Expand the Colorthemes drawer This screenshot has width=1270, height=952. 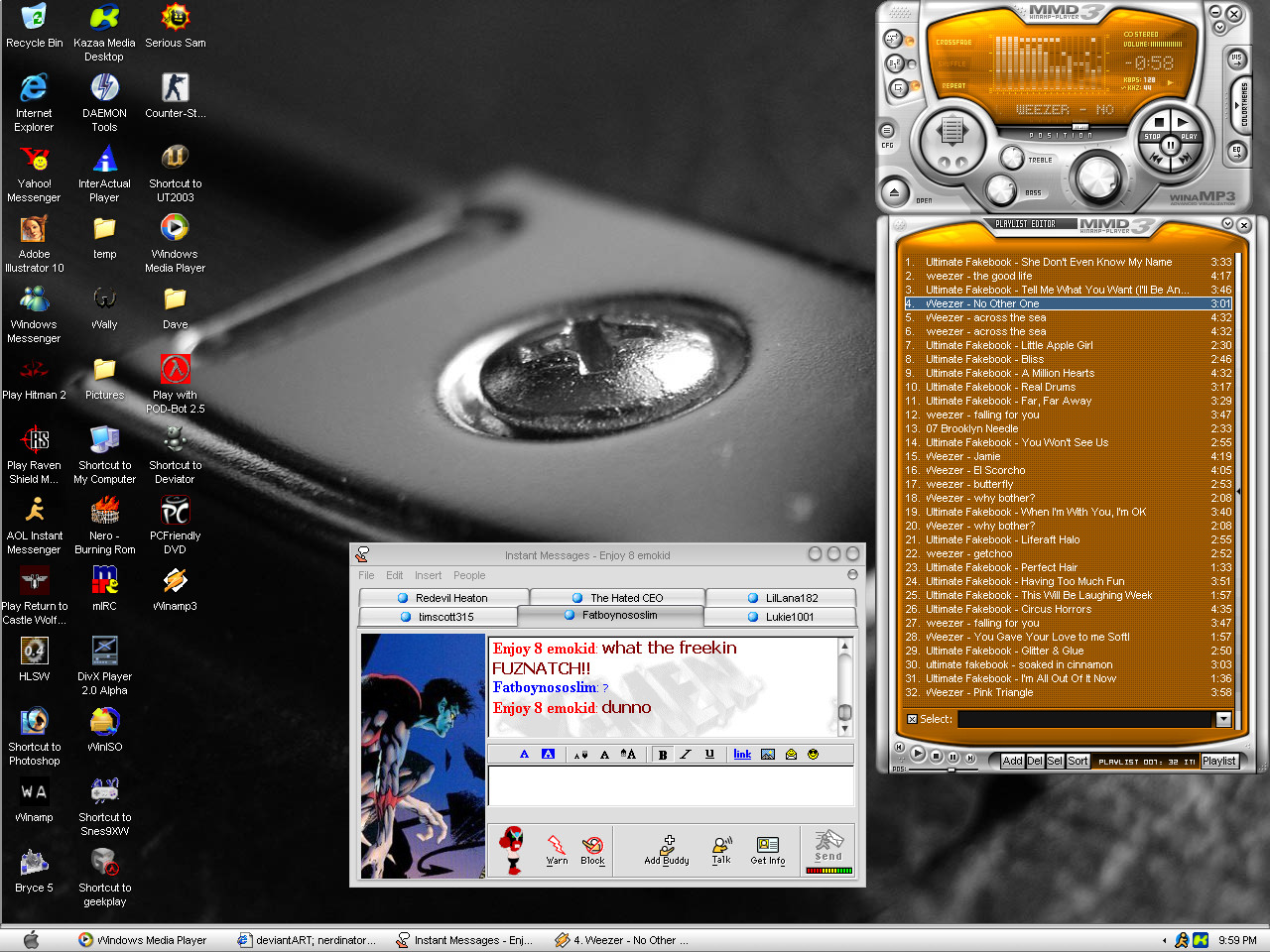1242,105
